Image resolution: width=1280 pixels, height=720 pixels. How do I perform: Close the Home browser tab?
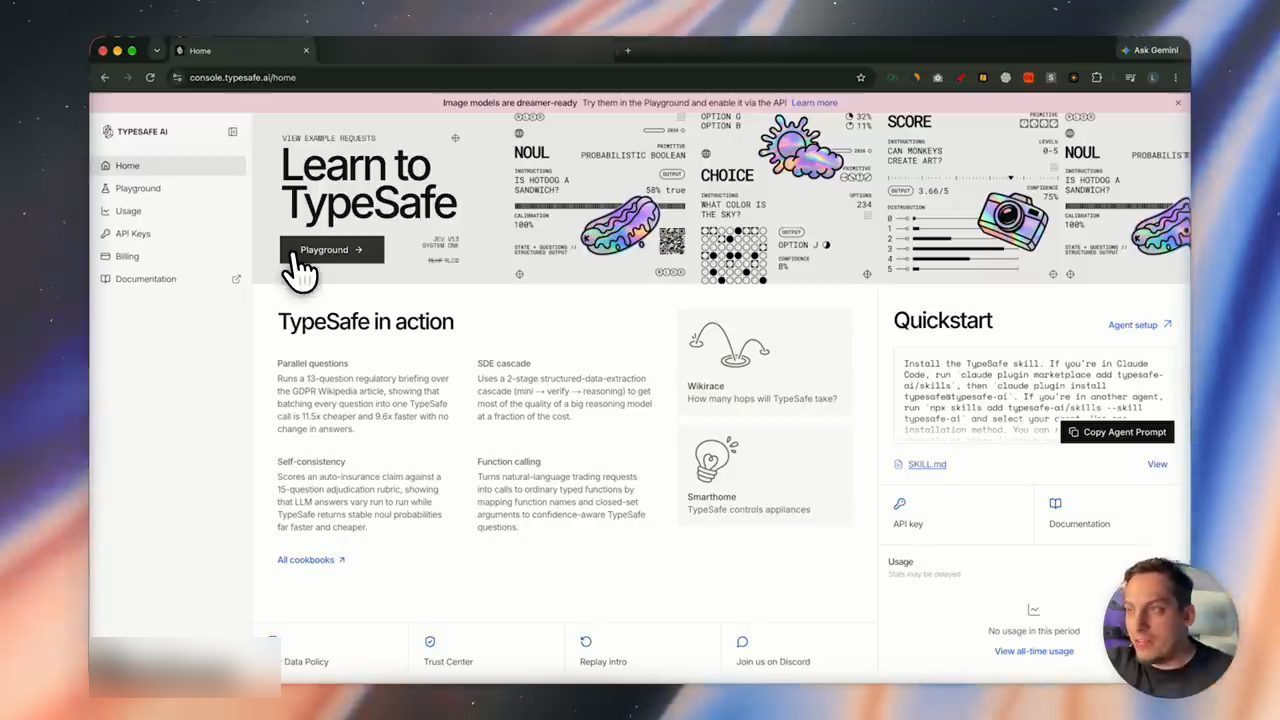[x=306, y=50]
